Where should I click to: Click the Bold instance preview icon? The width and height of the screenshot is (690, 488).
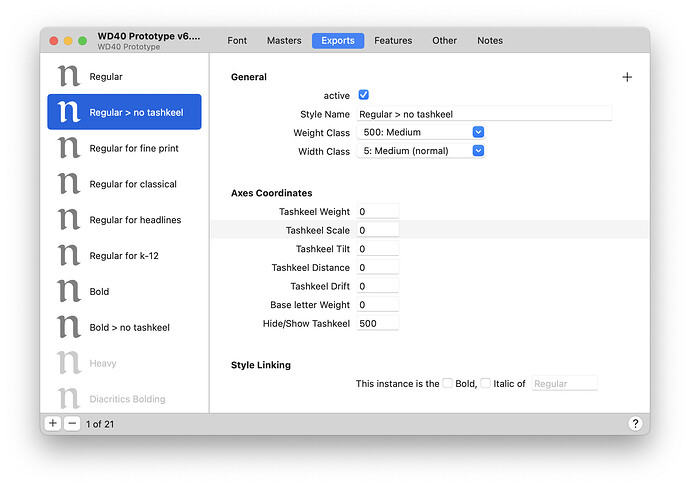(x=68, y=292)
